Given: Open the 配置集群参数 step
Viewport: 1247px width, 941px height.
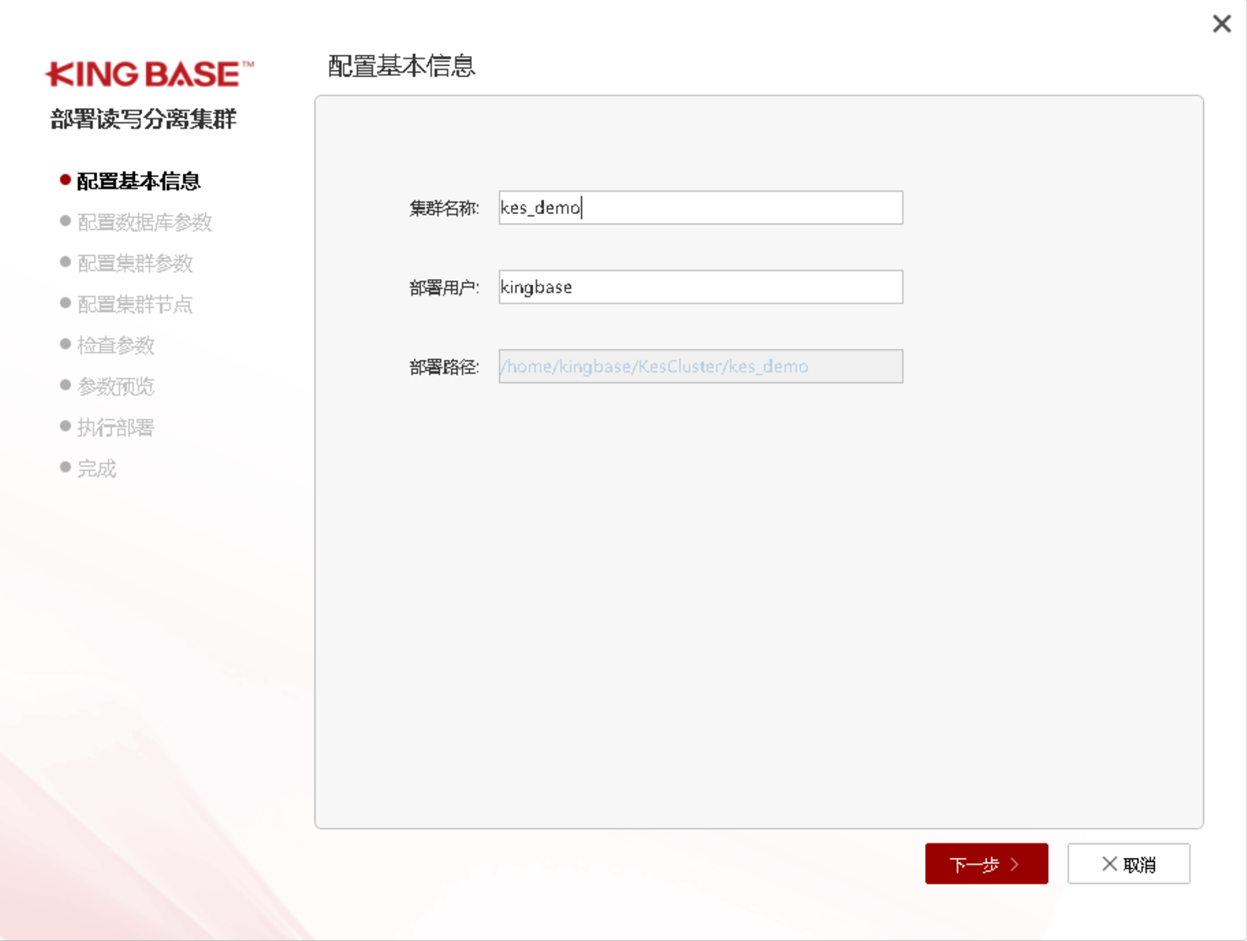Looking at the screenshot, I should click(x=134, y=263).
